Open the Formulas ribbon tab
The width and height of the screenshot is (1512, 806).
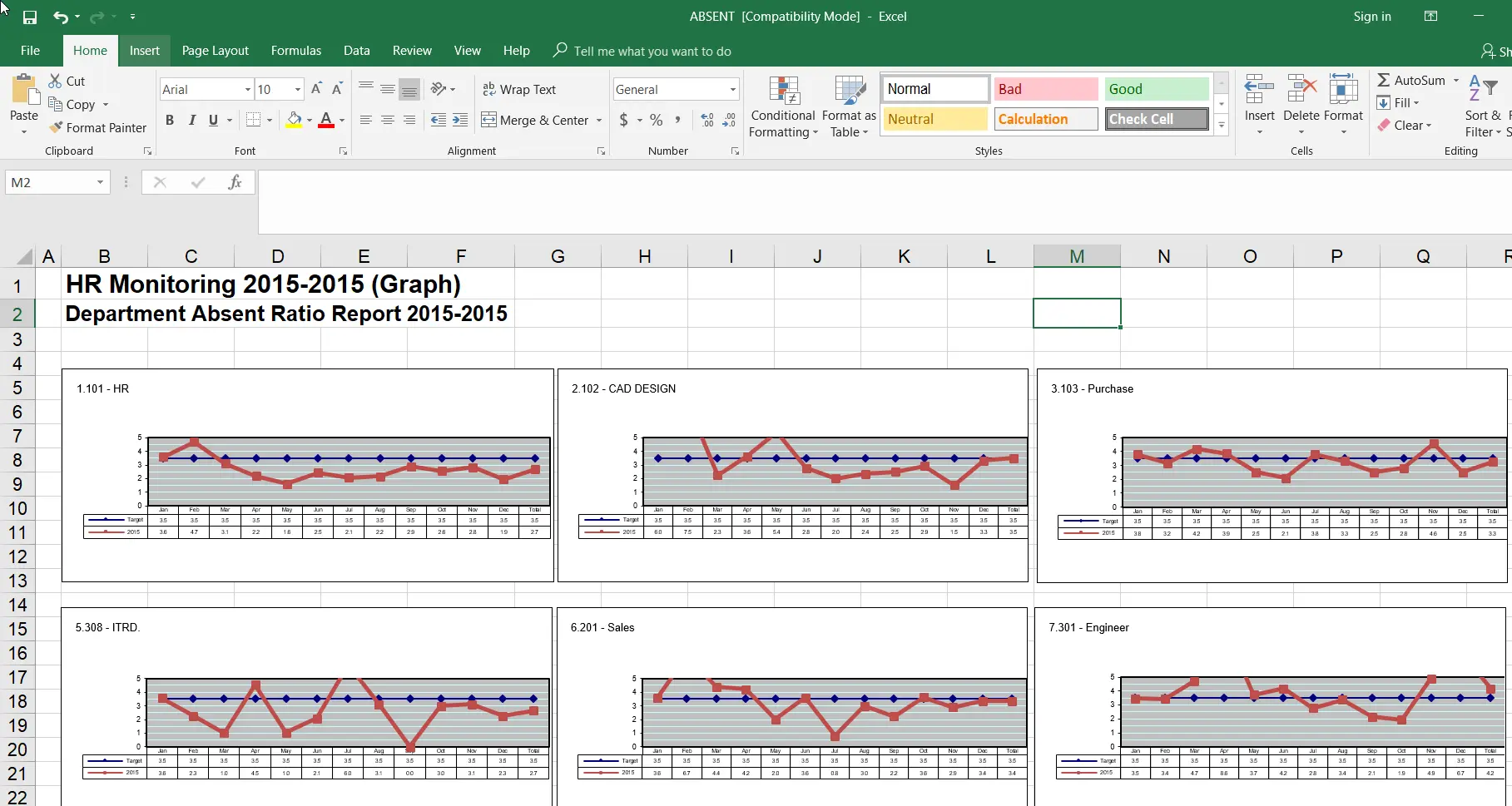[295, 51]
